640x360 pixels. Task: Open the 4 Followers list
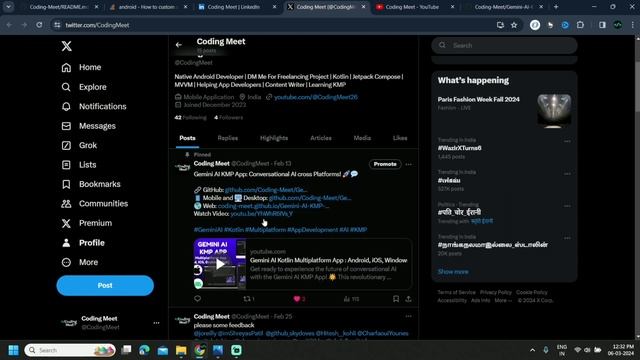click(x=228, y=118)
